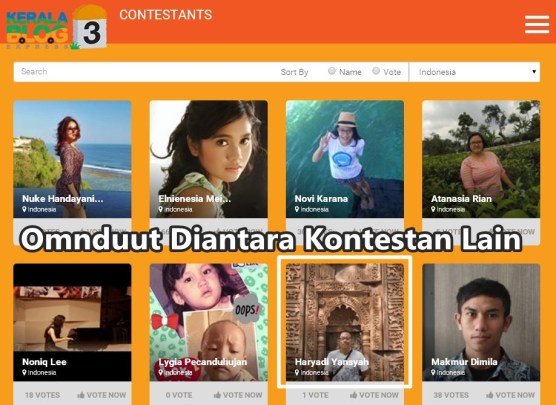The width and height of the screenshot is (556, 405).
Task: Click VOTE NOW for Noniq Lee
Action: (x=102, y=395)
